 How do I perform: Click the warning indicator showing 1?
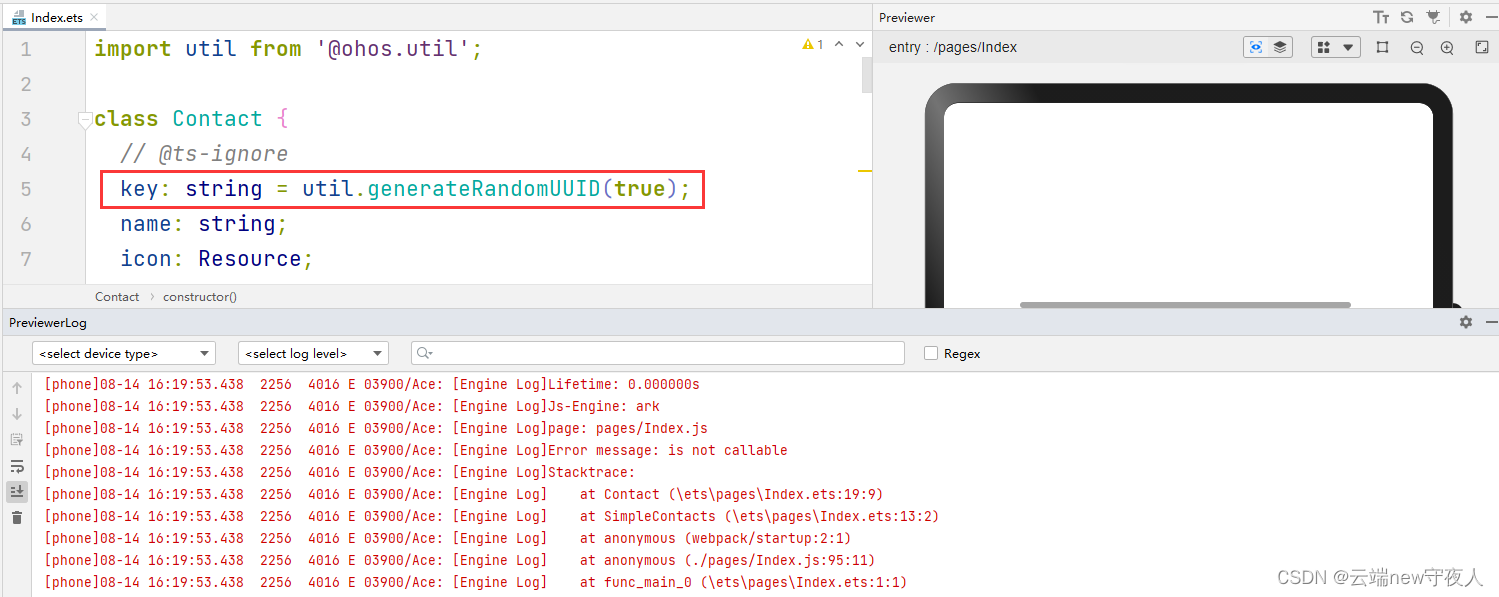(813, 44)
